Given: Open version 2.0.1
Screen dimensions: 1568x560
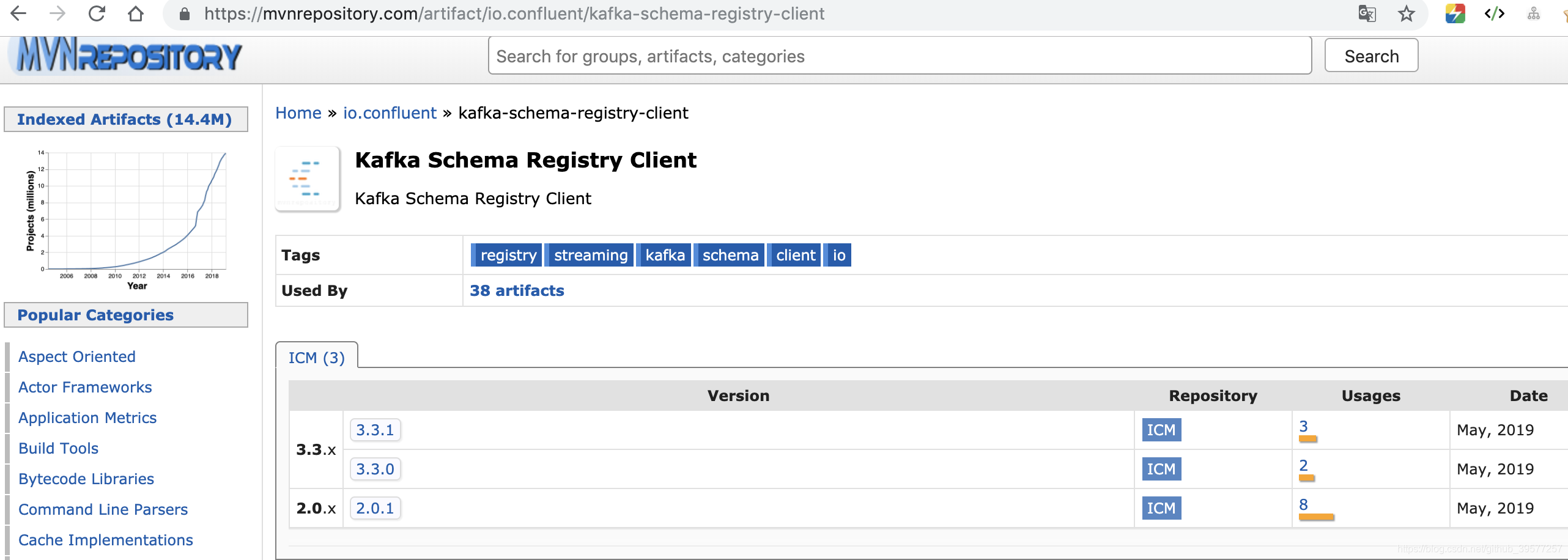Looking at the screenshot, I should (375, 508).
